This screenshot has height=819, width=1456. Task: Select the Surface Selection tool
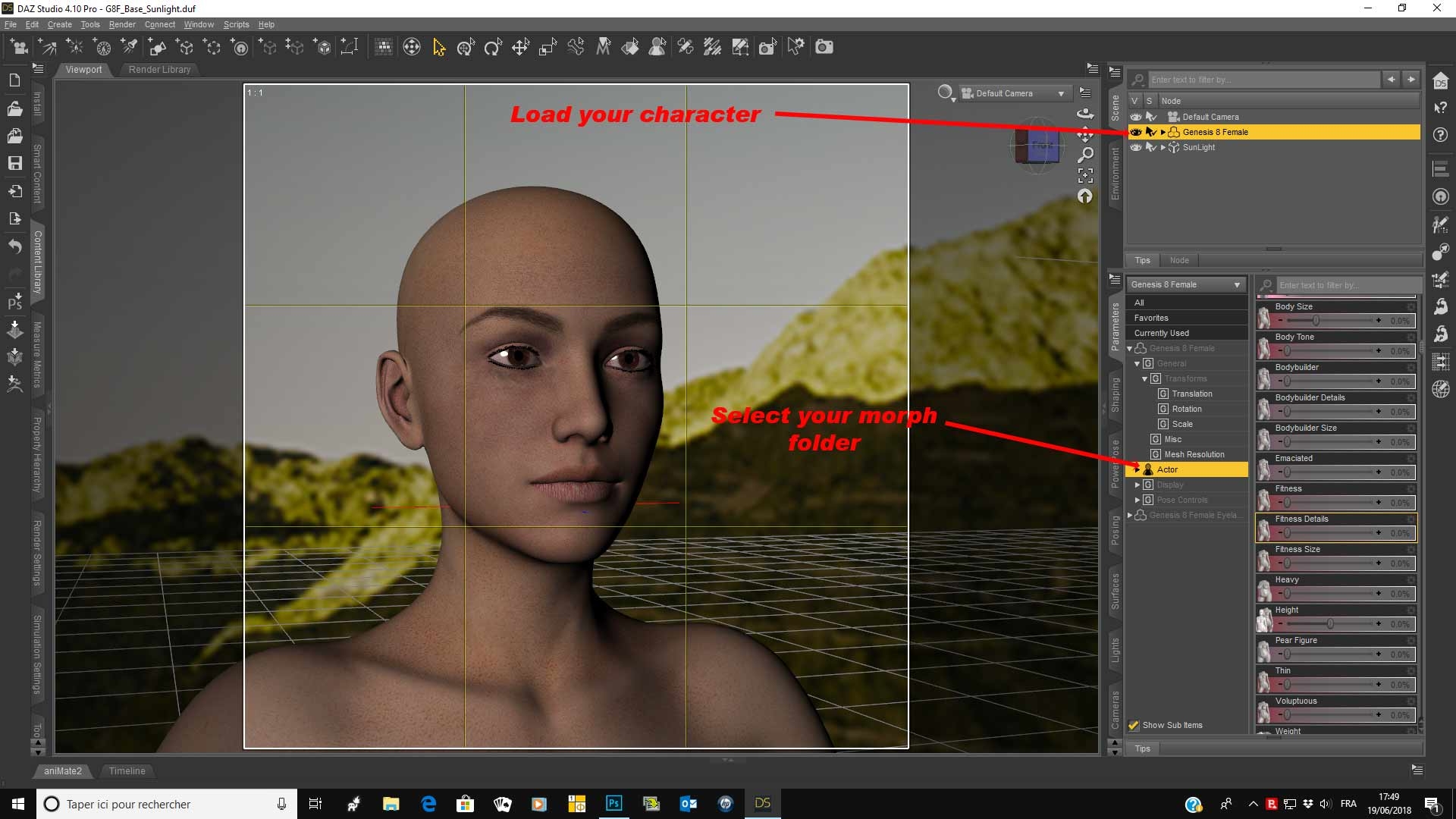tap(630, 47)
